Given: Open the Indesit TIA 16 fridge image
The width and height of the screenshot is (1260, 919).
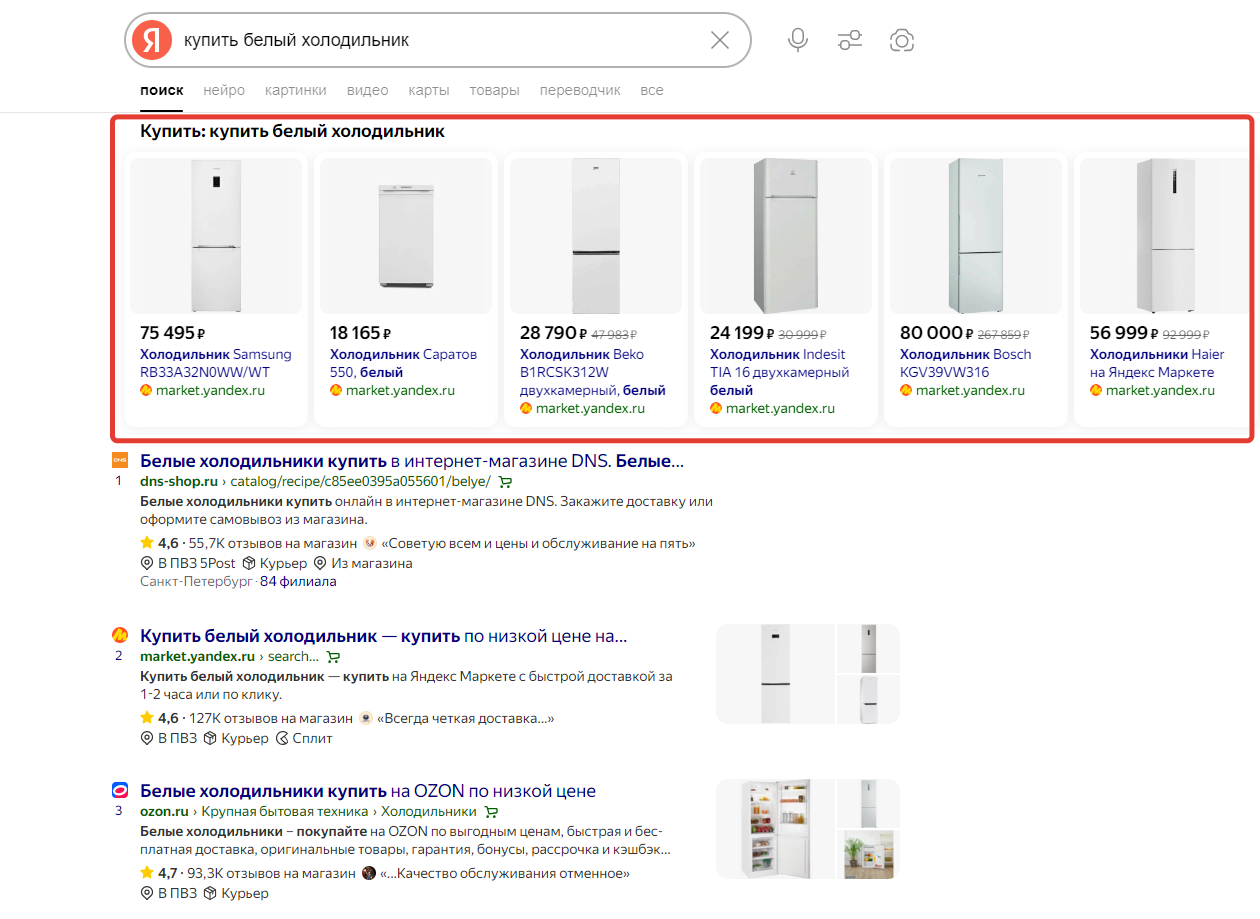Looking at the screenshot, I should tap(786, 236).
